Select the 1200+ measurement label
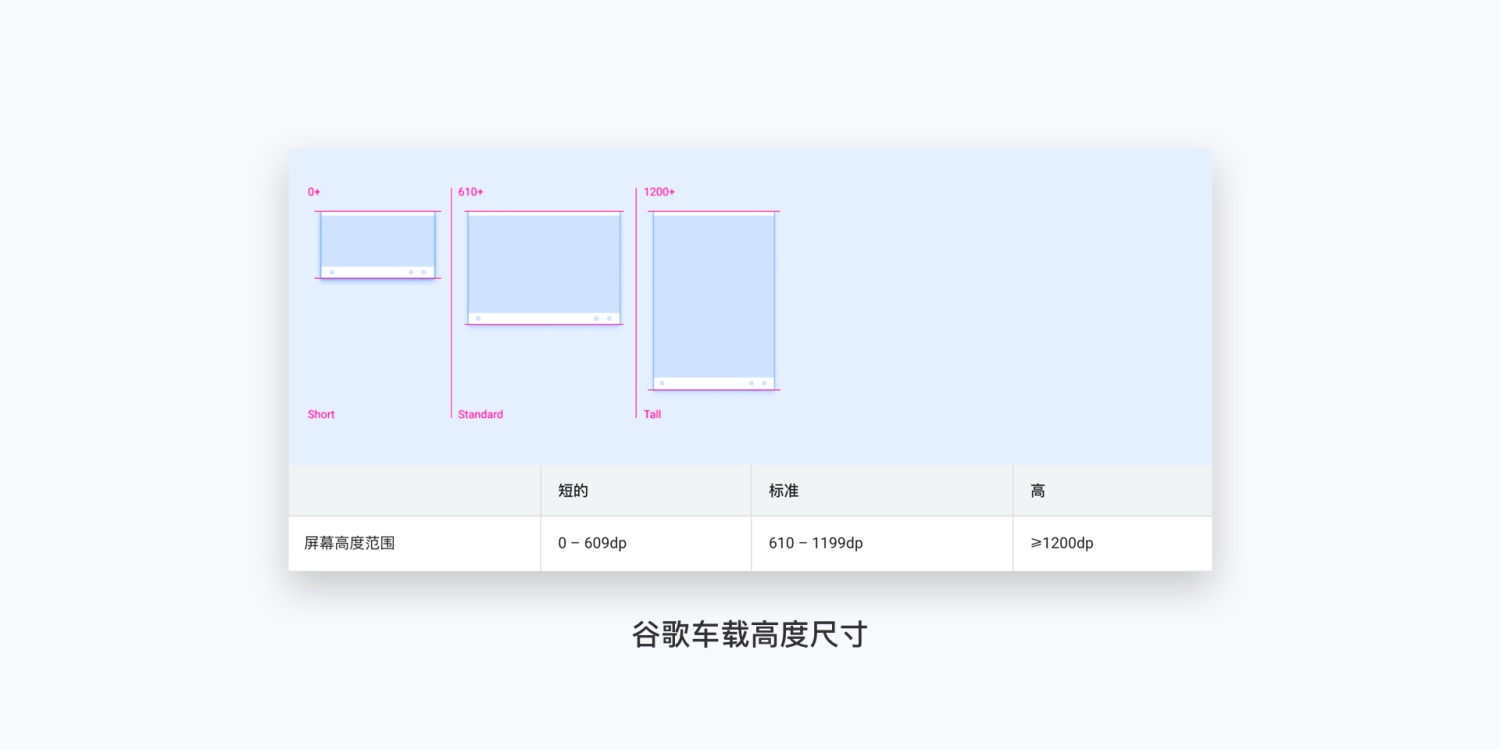 coord(660,191)
